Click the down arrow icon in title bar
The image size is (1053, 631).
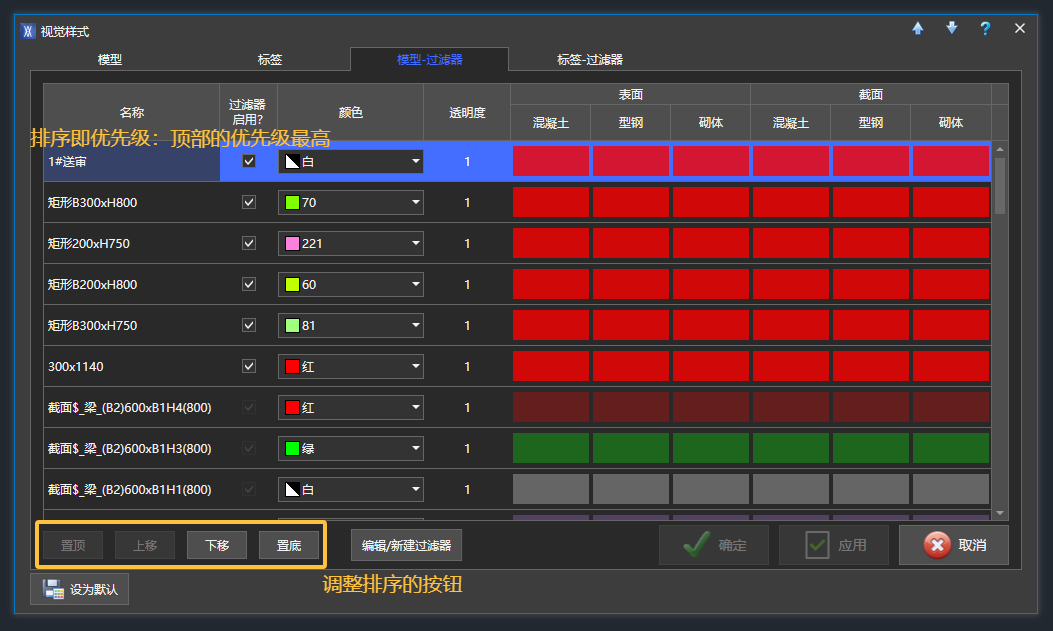click(x=952, y=28)
